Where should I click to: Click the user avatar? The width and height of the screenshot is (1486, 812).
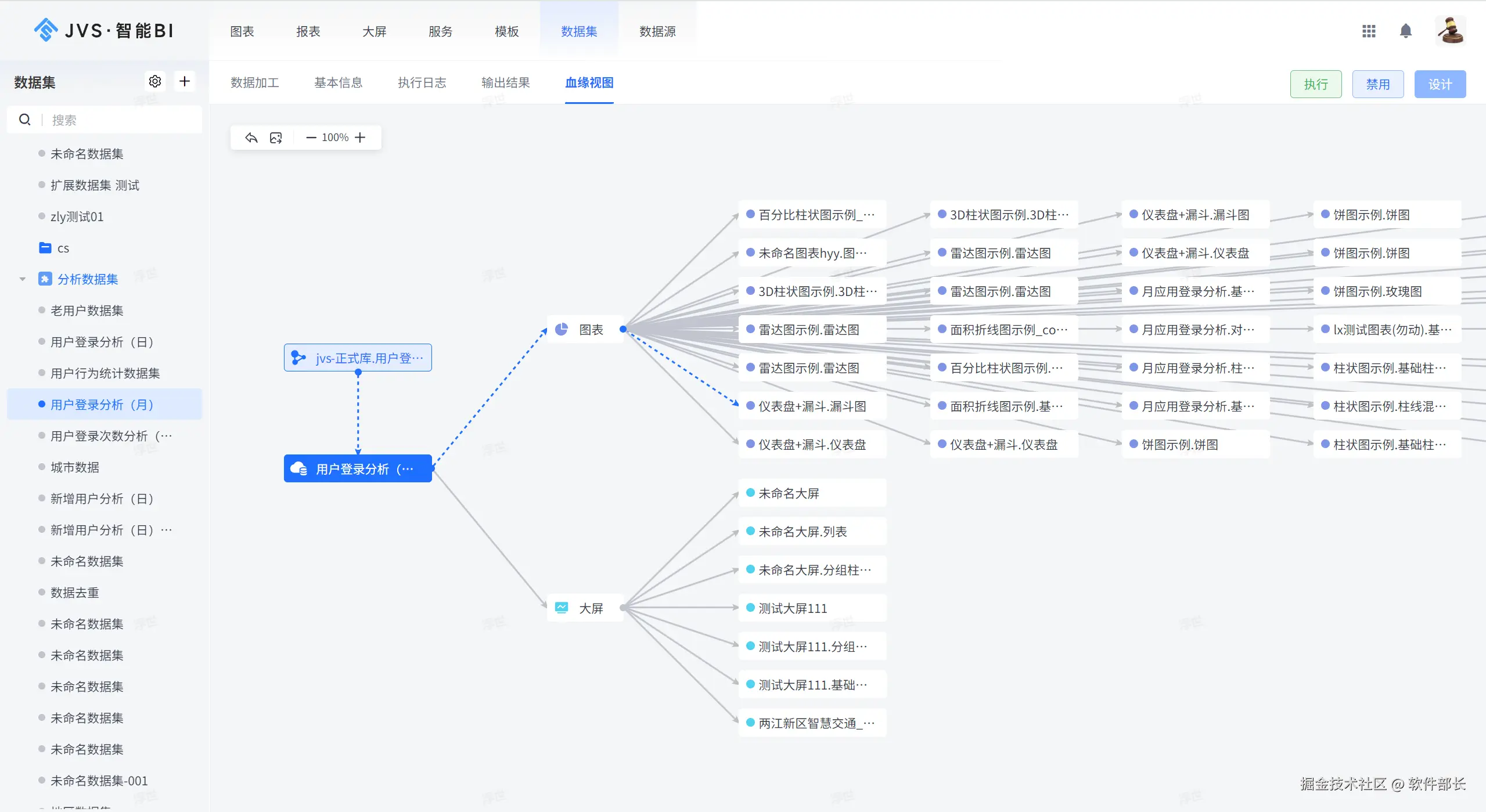pos(1450,31)
